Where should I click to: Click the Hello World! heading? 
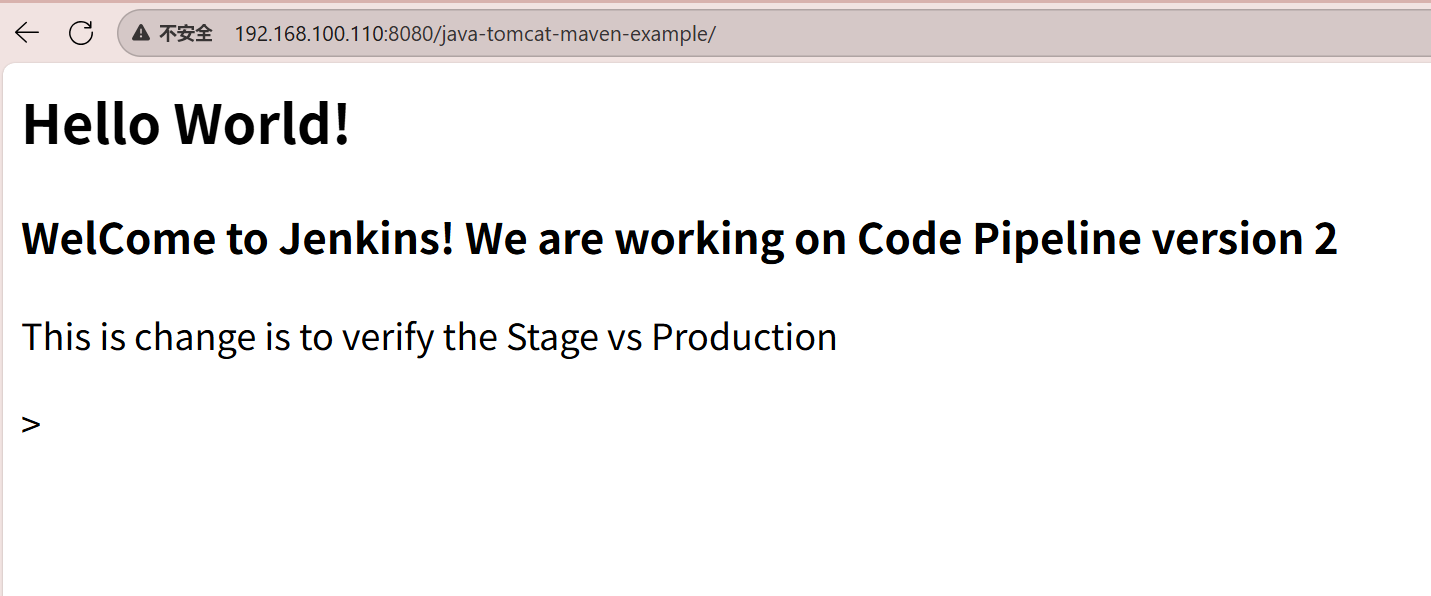coord(186,125)
